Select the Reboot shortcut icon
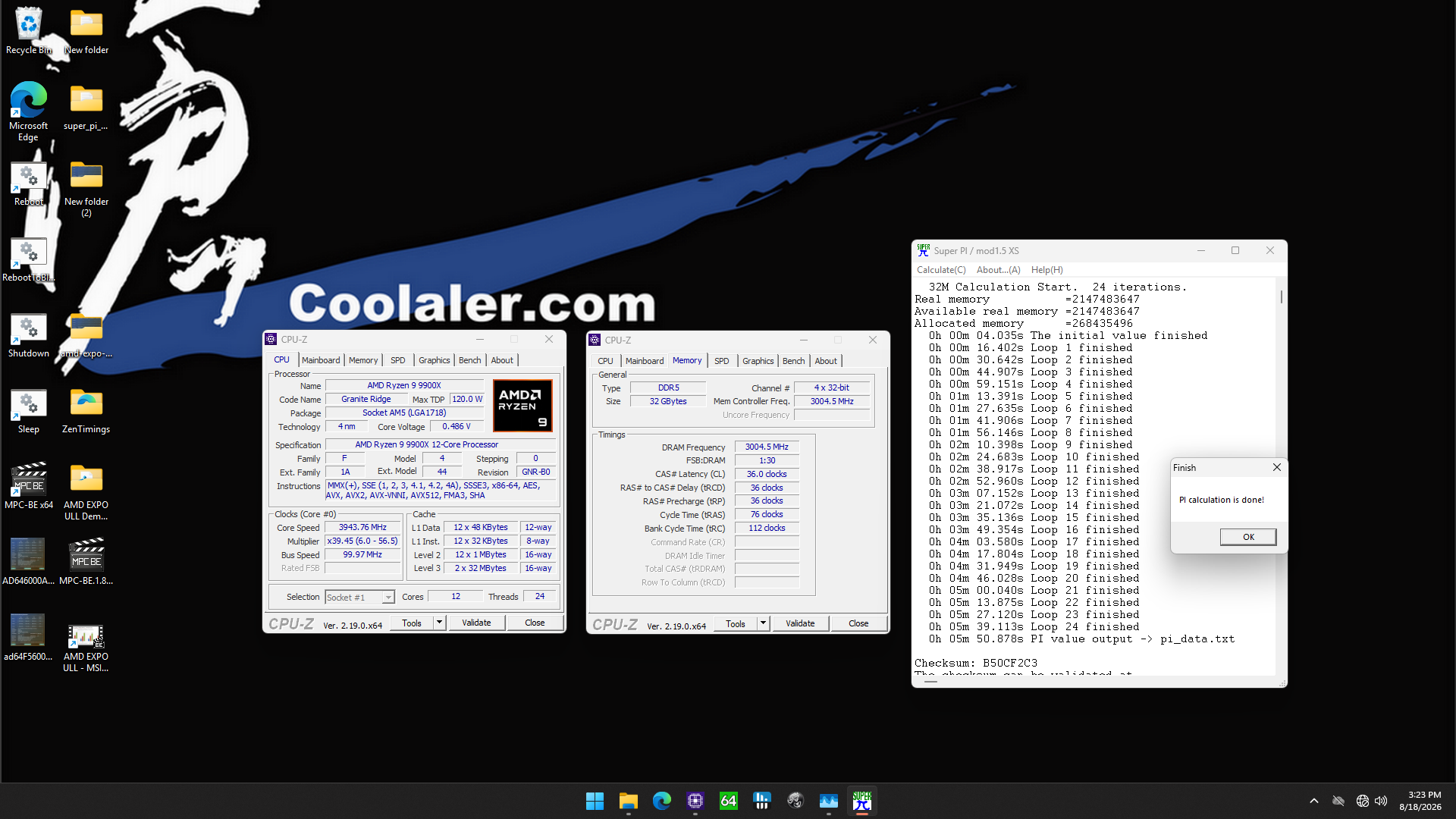 (29, 183)
